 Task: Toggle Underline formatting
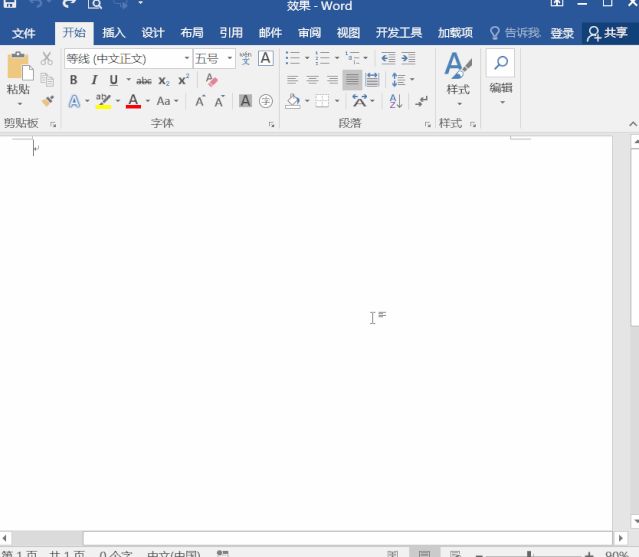[114, 80]
